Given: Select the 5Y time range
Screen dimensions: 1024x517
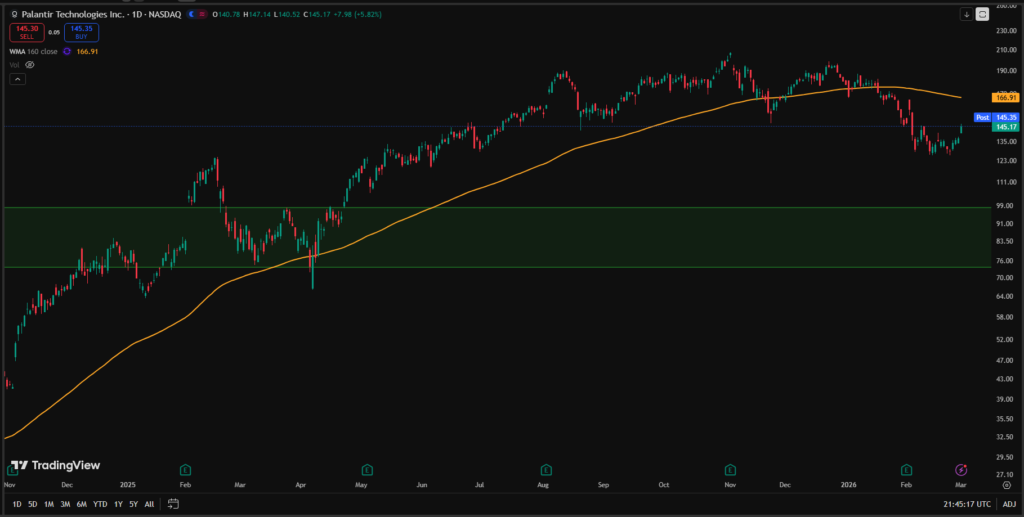Looking at the screenshot, I should [x=133, y=504].
